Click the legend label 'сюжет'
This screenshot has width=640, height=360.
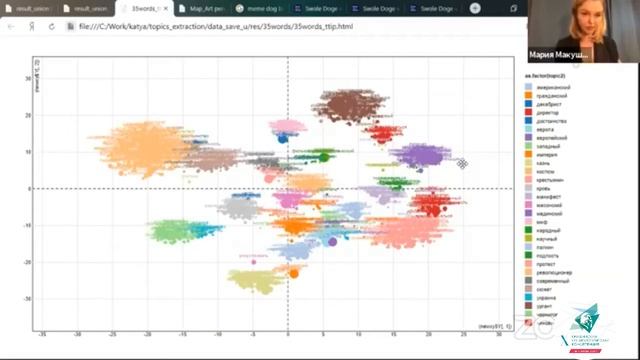544,289
